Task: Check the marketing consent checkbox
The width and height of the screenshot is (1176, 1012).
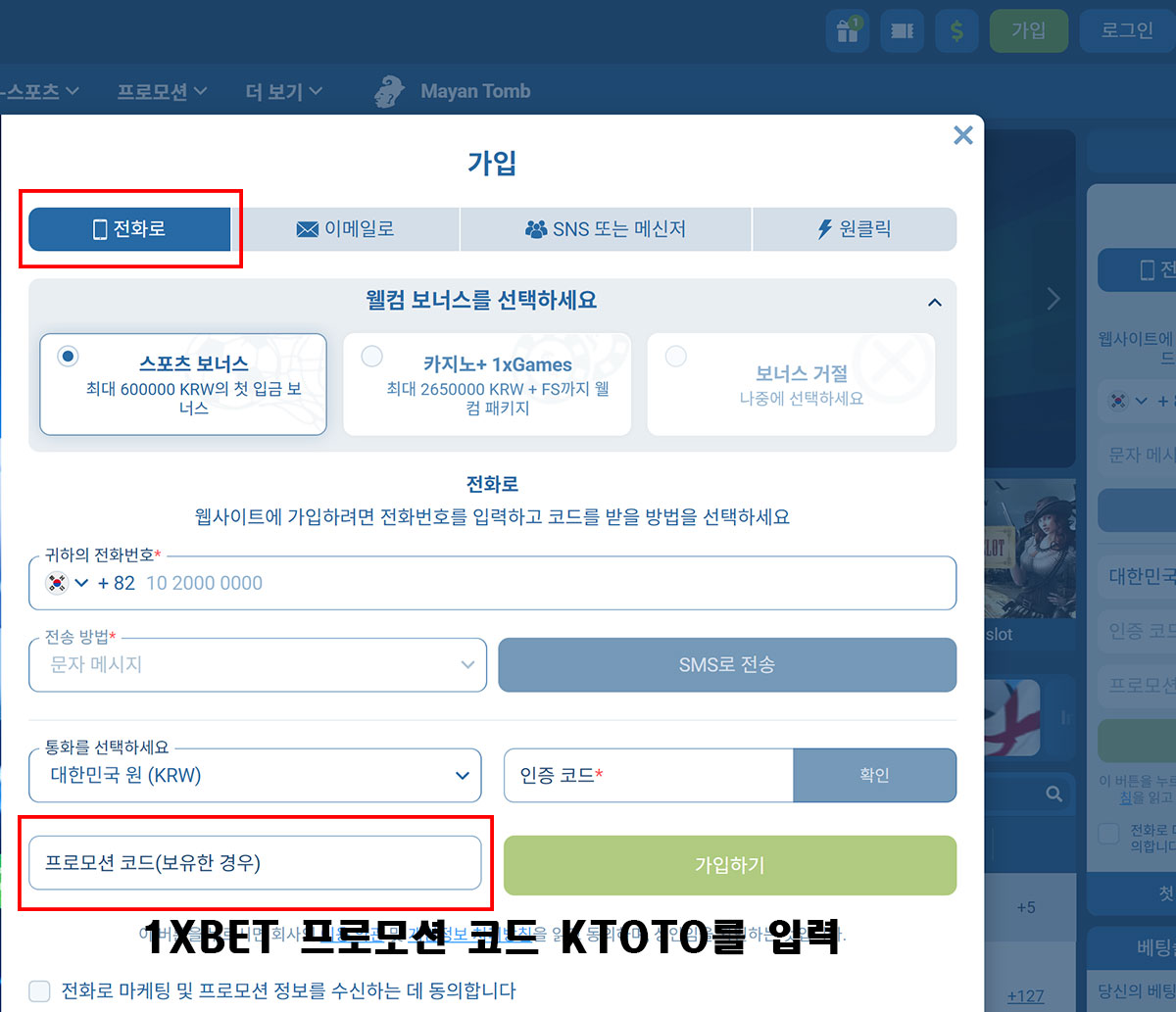Action: coord(39,990)
